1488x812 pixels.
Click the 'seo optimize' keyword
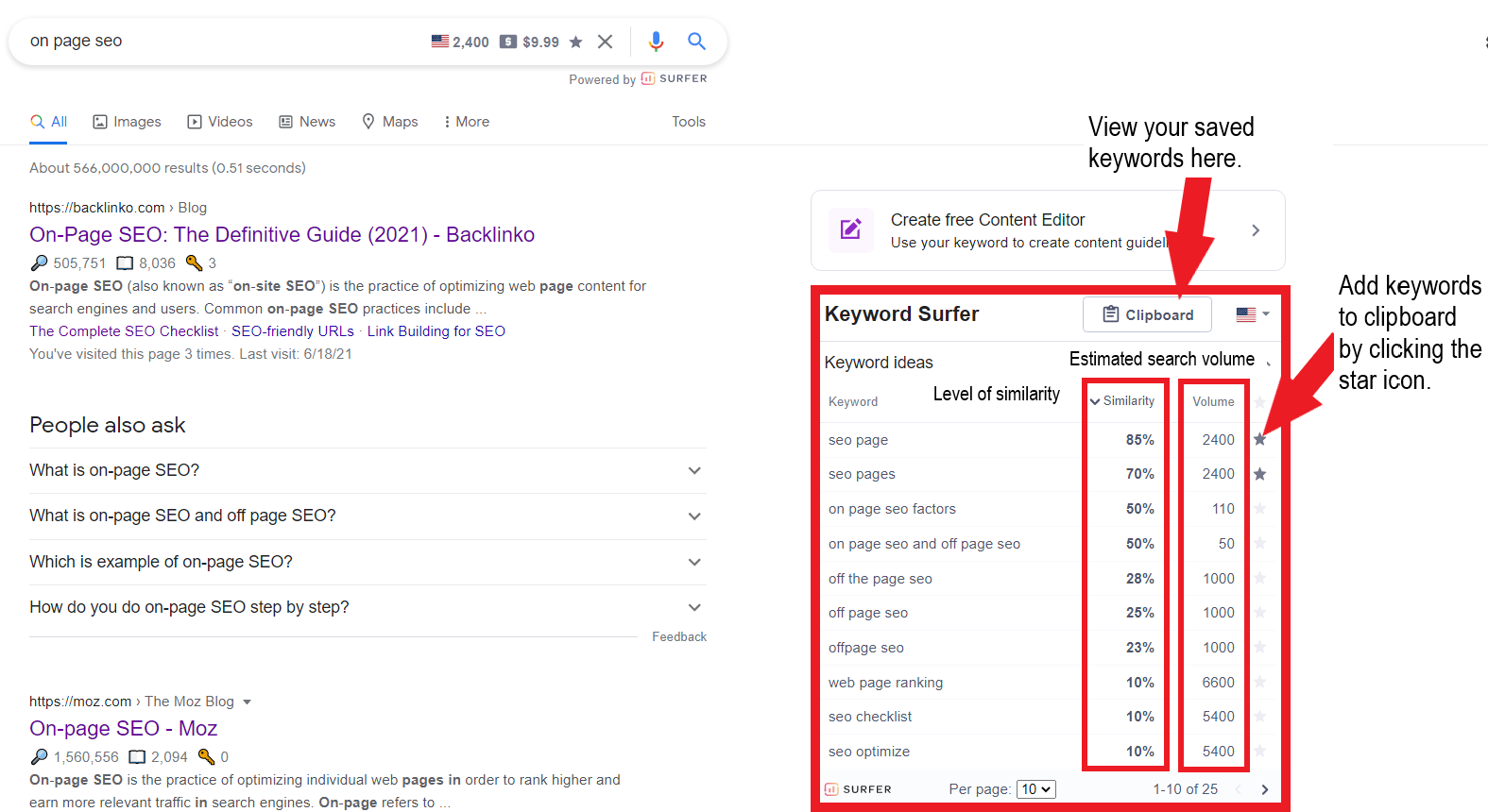coord(869,752)
